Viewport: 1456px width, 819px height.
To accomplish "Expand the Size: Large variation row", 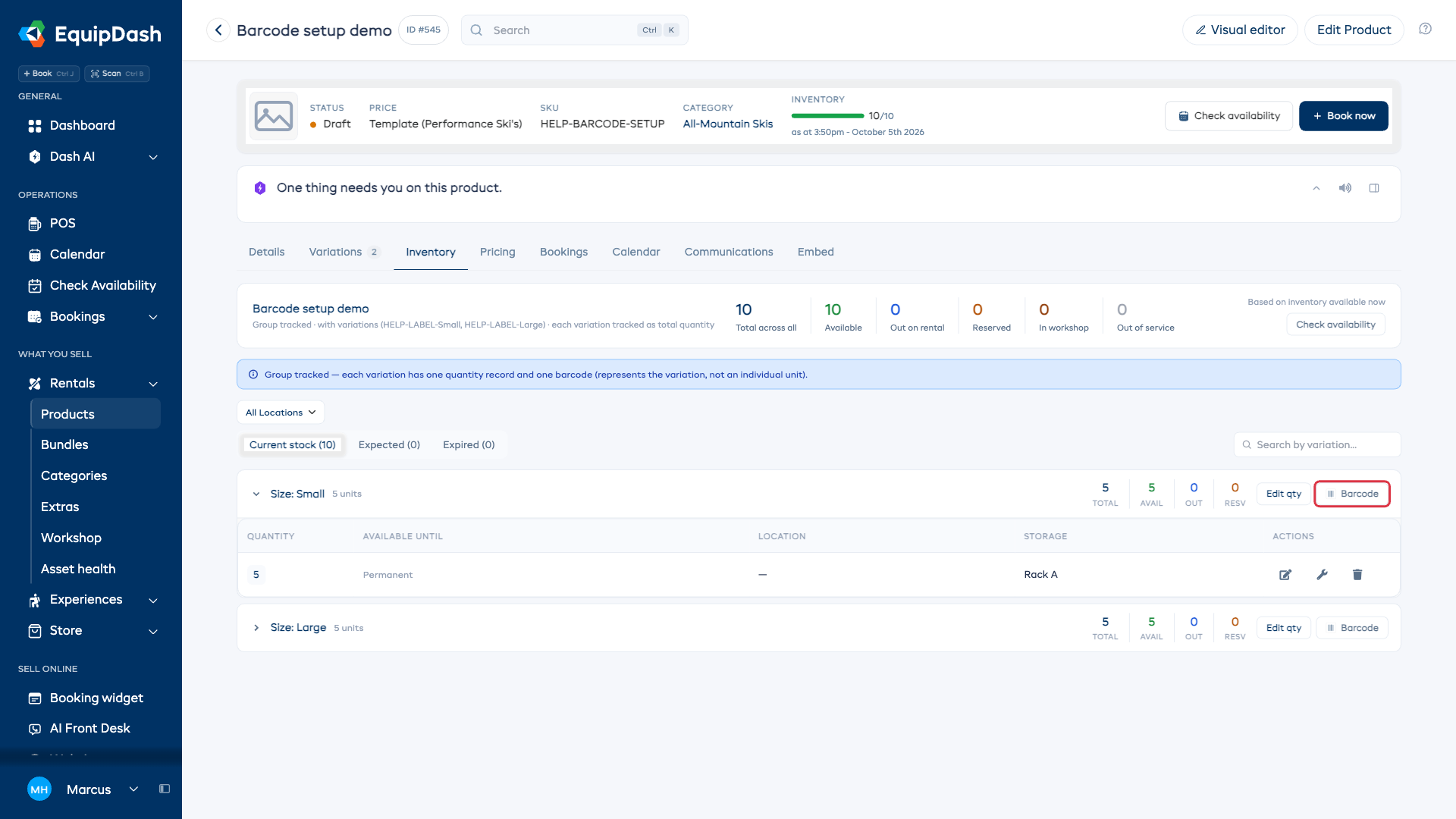I will (256, 628).
